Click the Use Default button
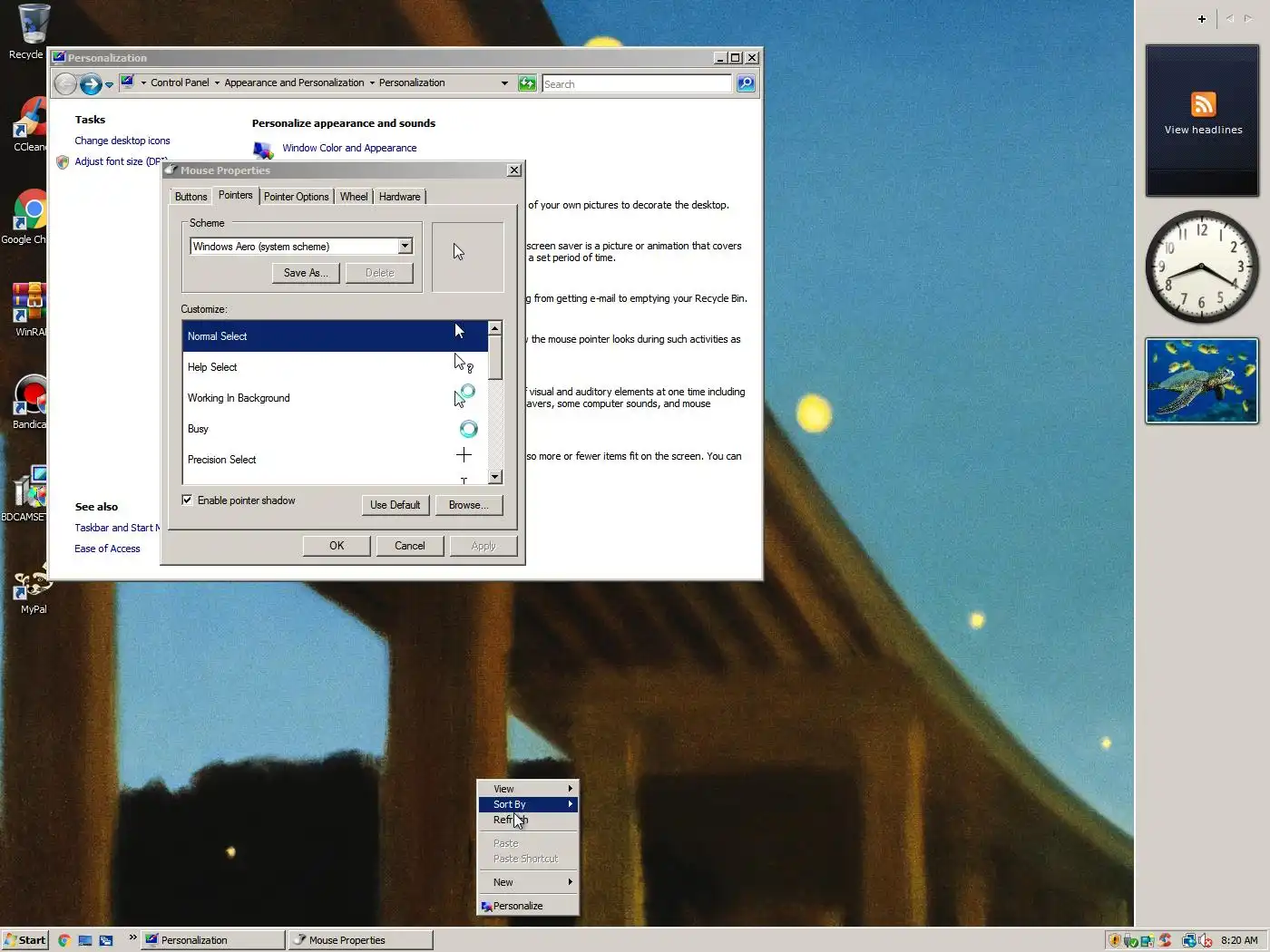 pyautogui.click(x=395, y=505)
